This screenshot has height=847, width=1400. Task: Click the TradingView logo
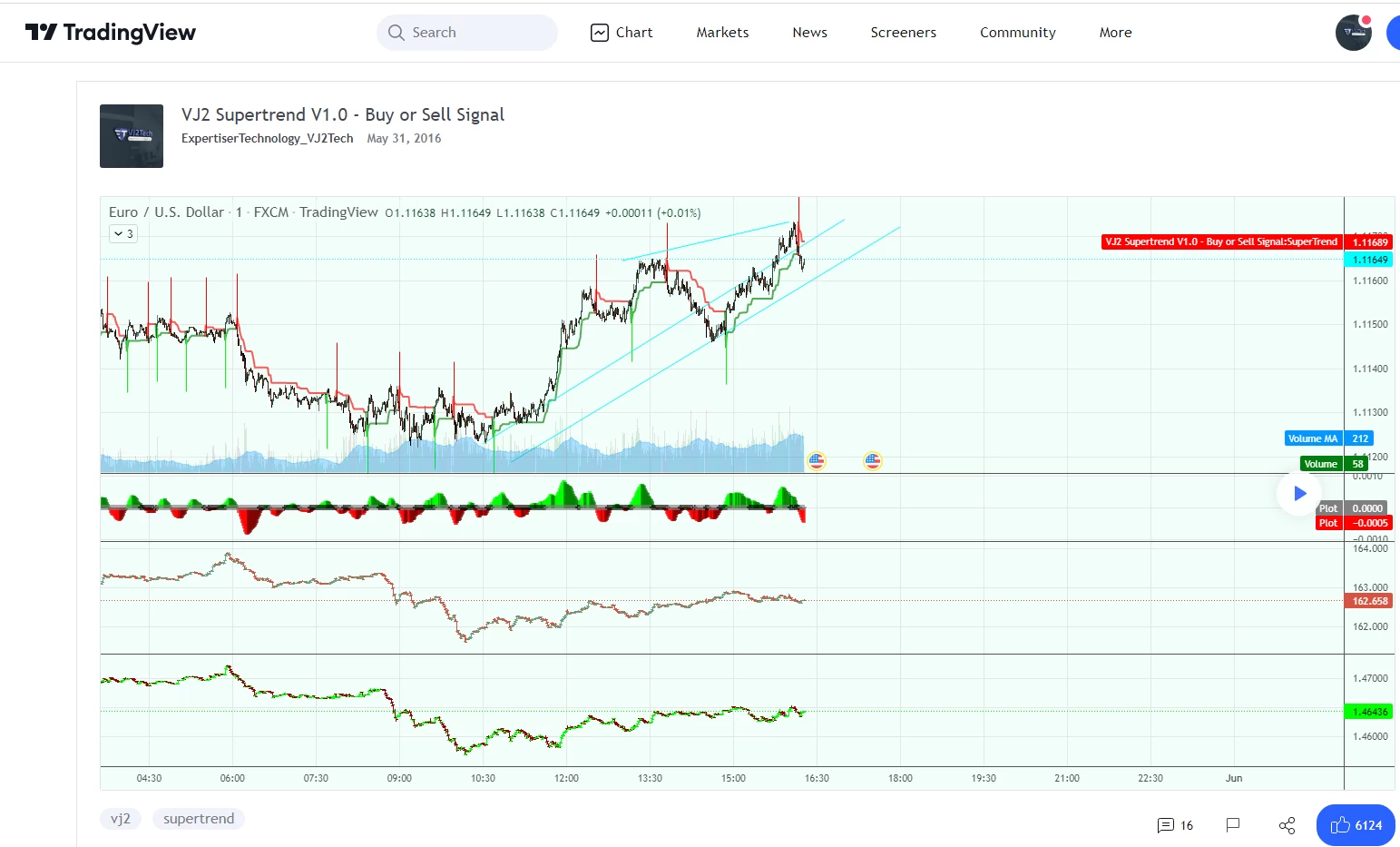pyautogui.click(x=109, y=32)
